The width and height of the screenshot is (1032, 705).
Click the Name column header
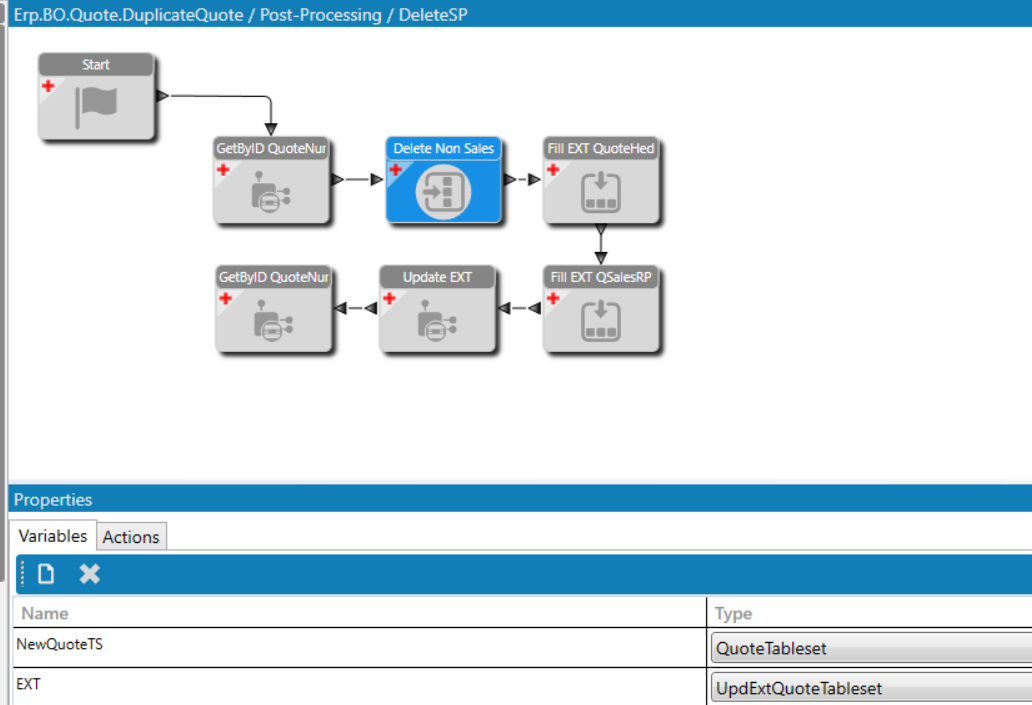point(359,613)
